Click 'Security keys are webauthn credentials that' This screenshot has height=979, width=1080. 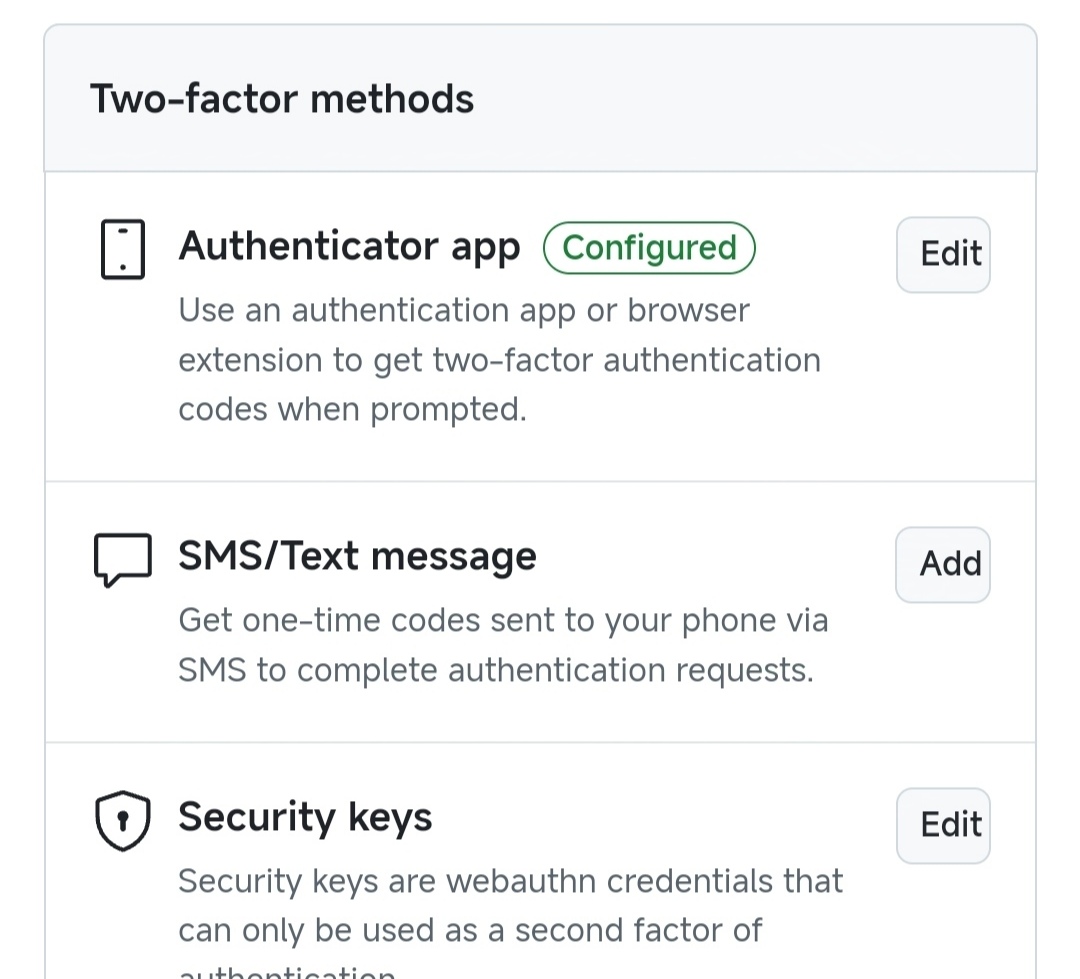510,881
